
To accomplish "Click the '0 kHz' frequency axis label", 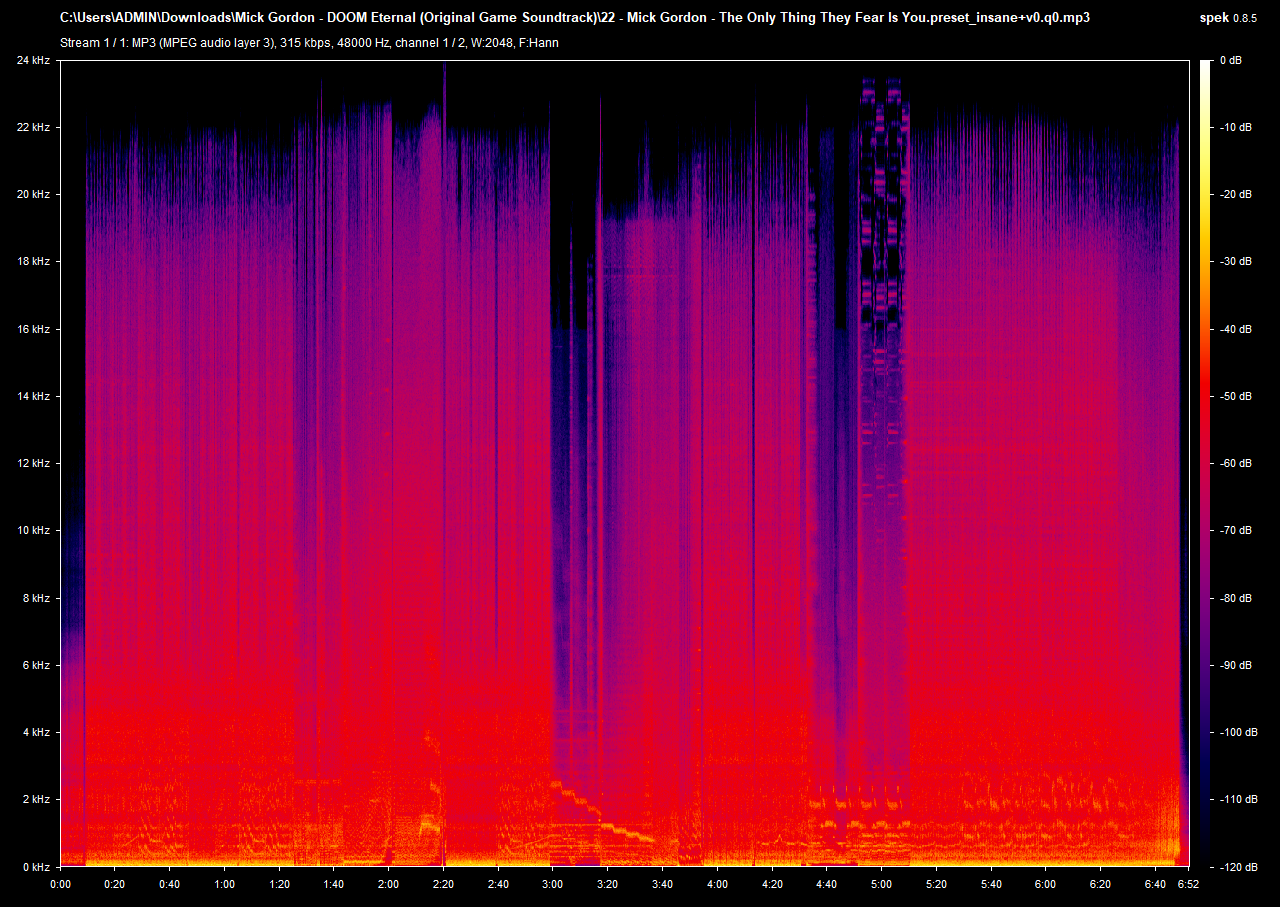I will point(36,867).
